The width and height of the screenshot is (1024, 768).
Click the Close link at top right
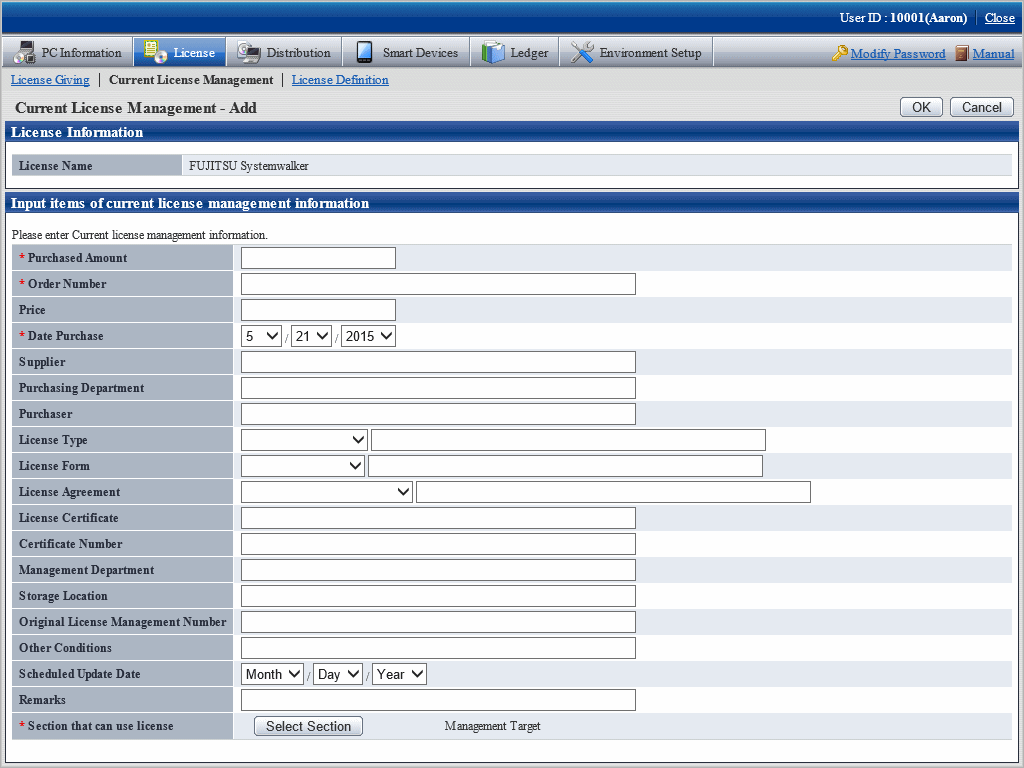(999, 18)
